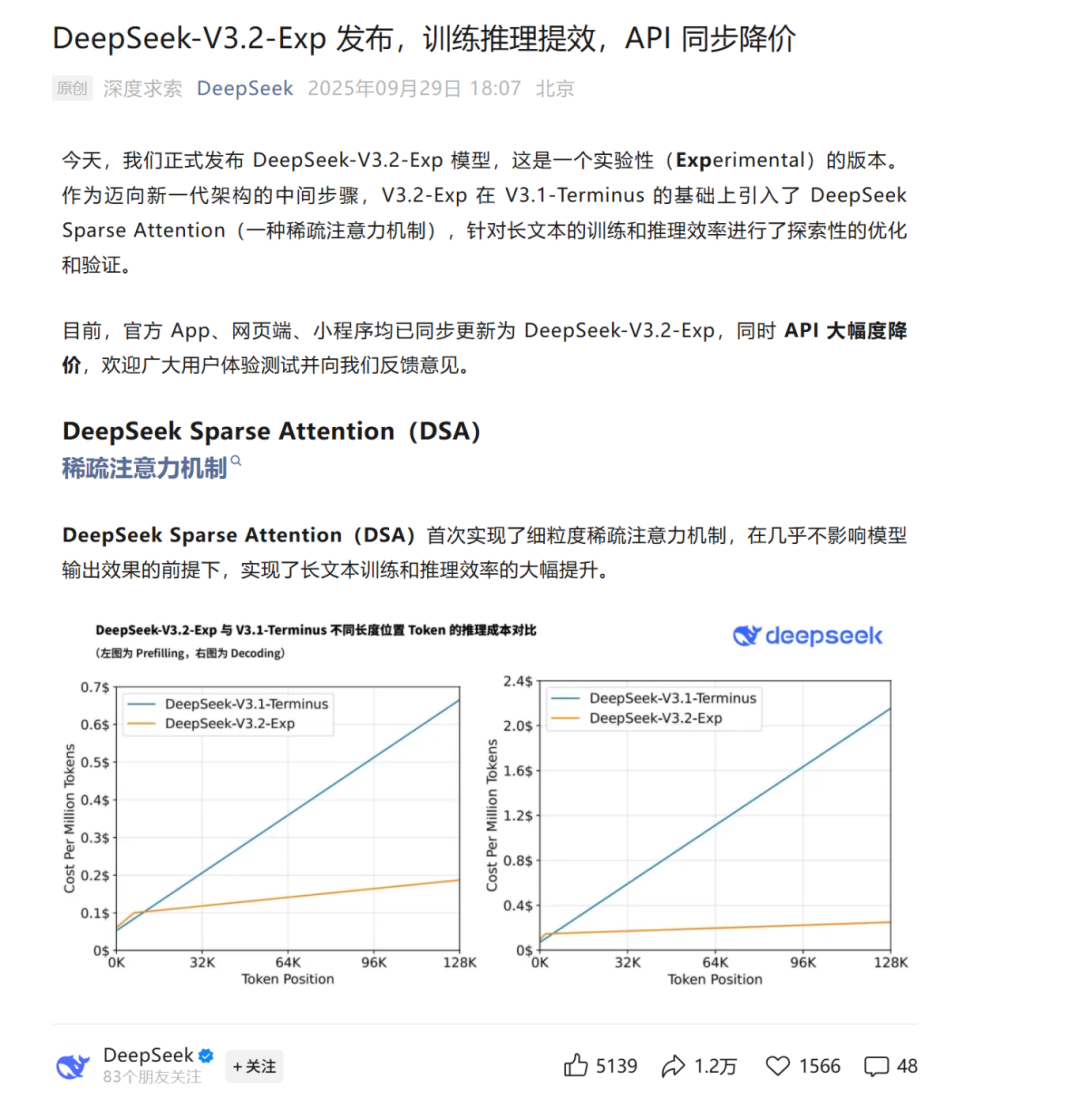Click the article title DeepSeek-V3.2-Exp 发布

424,38
